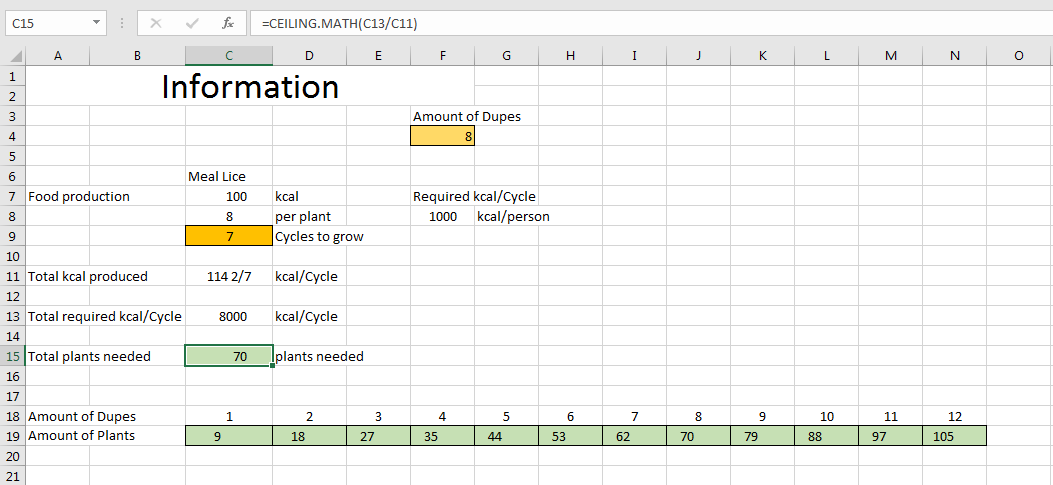Click the Information title cell

(x=250, y=87)
